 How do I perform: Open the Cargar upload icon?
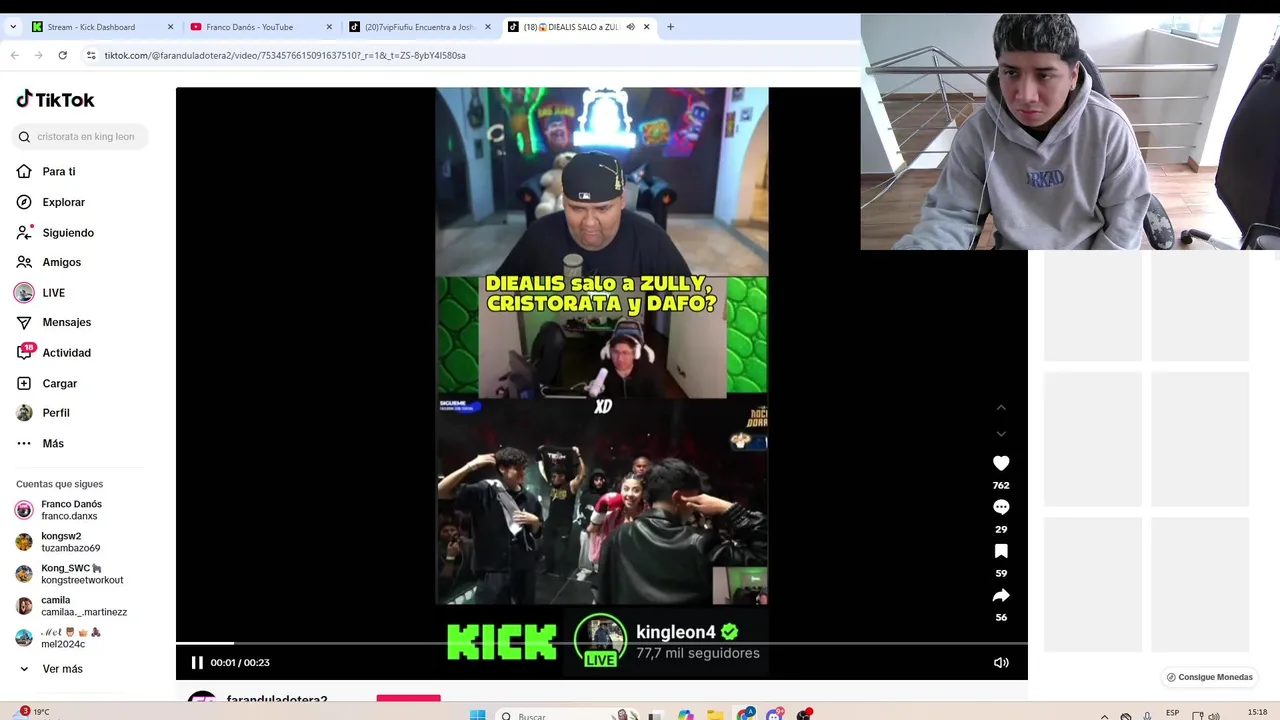click(x=24, y=383)
